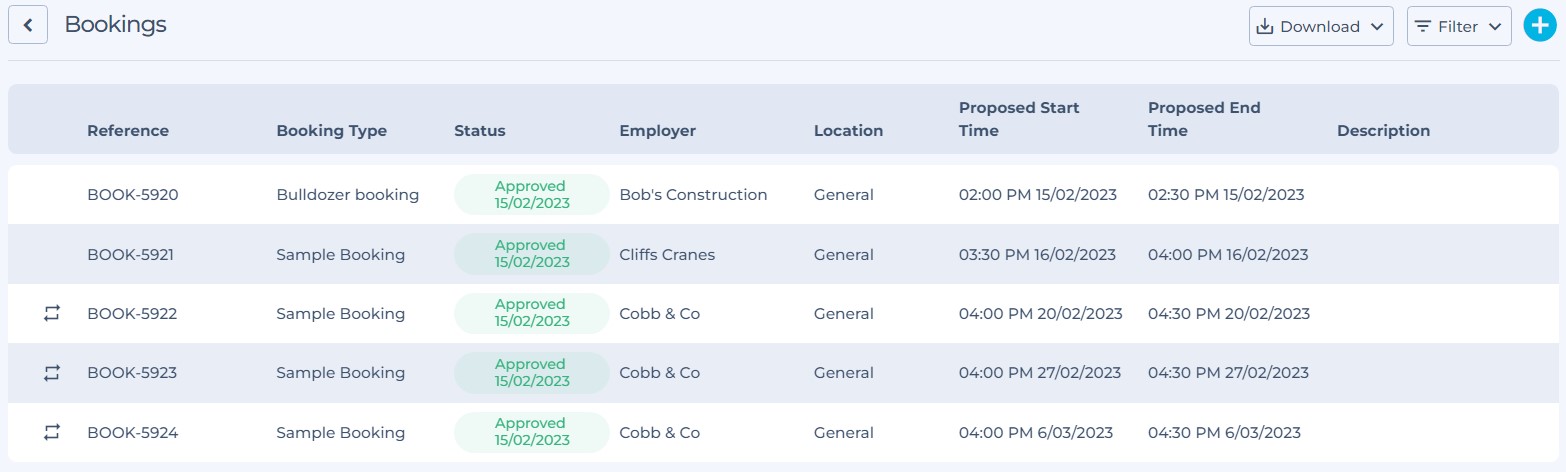Image resolution: width=1566 pixels, height=472 pixels.
Task: Click the download tray icon in Download button
Action: coord(1265,26)
